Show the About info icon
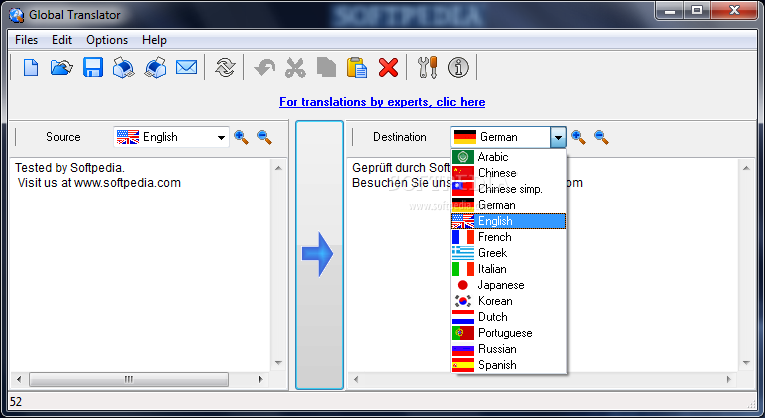The height and width of the screenshot is (418, 765). (x=458, y=67)
